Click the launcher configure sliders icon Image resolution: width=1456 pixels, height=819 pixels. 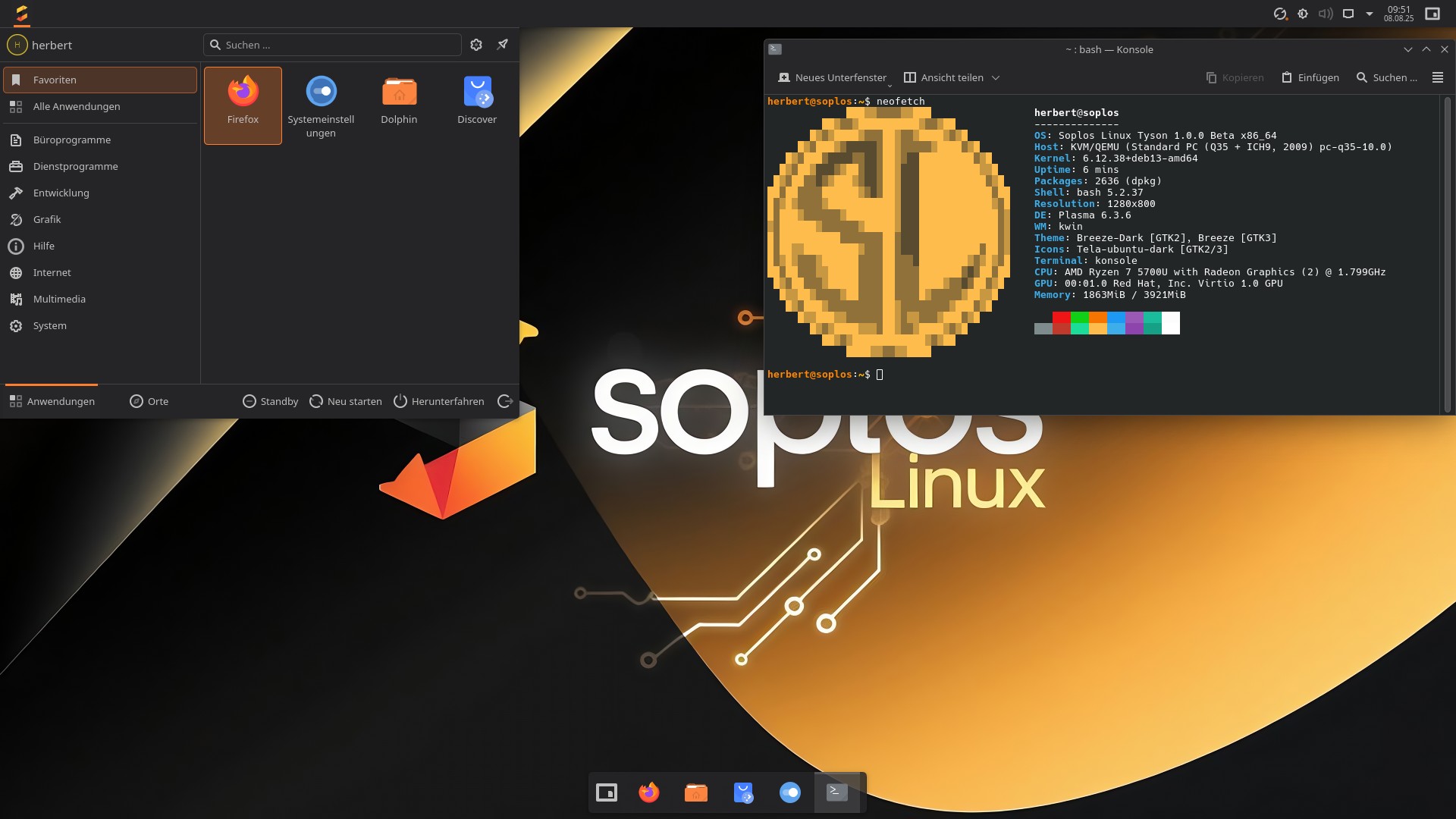[476, 45]
